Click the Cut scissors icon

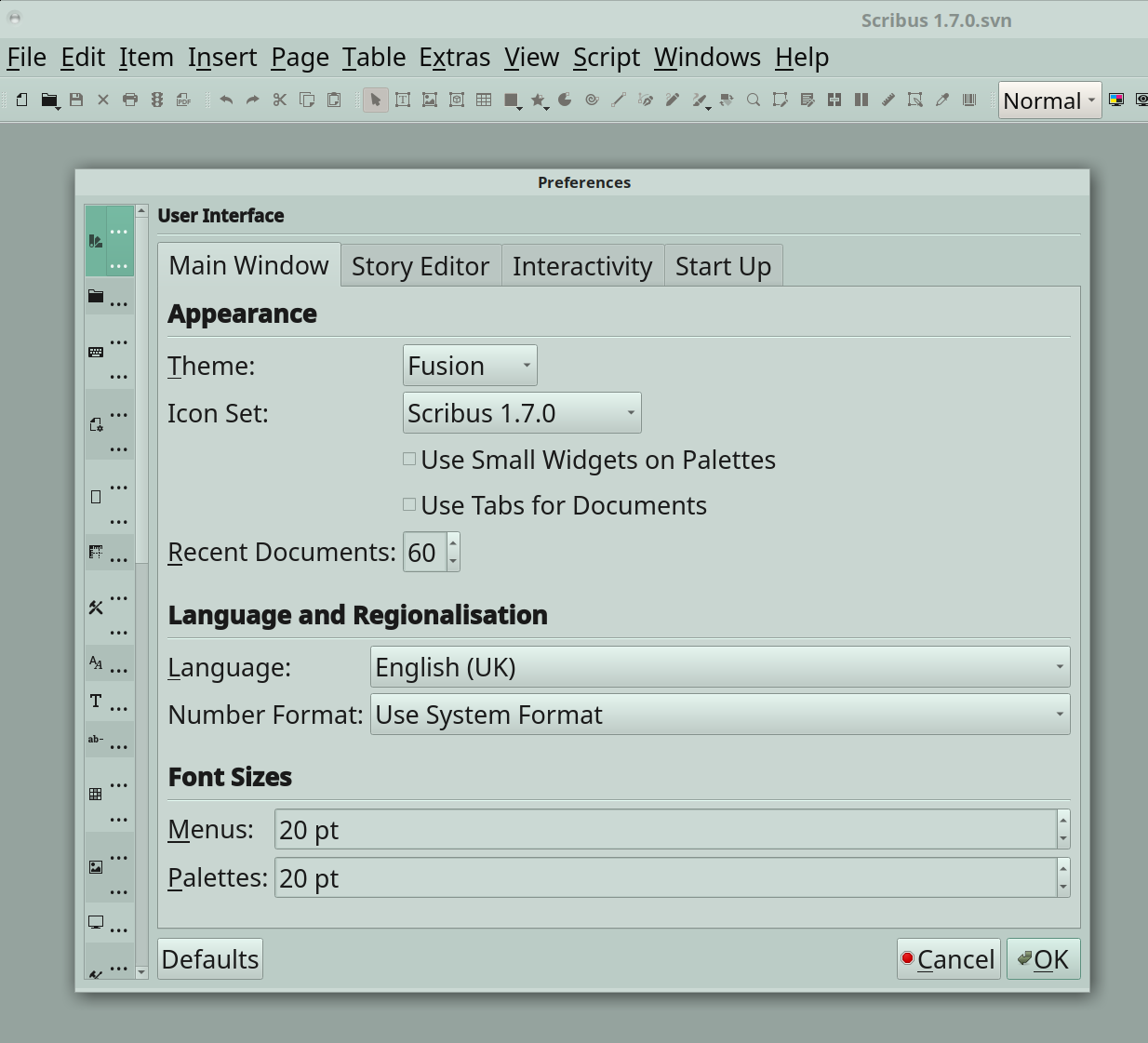[x=279, y=100]
